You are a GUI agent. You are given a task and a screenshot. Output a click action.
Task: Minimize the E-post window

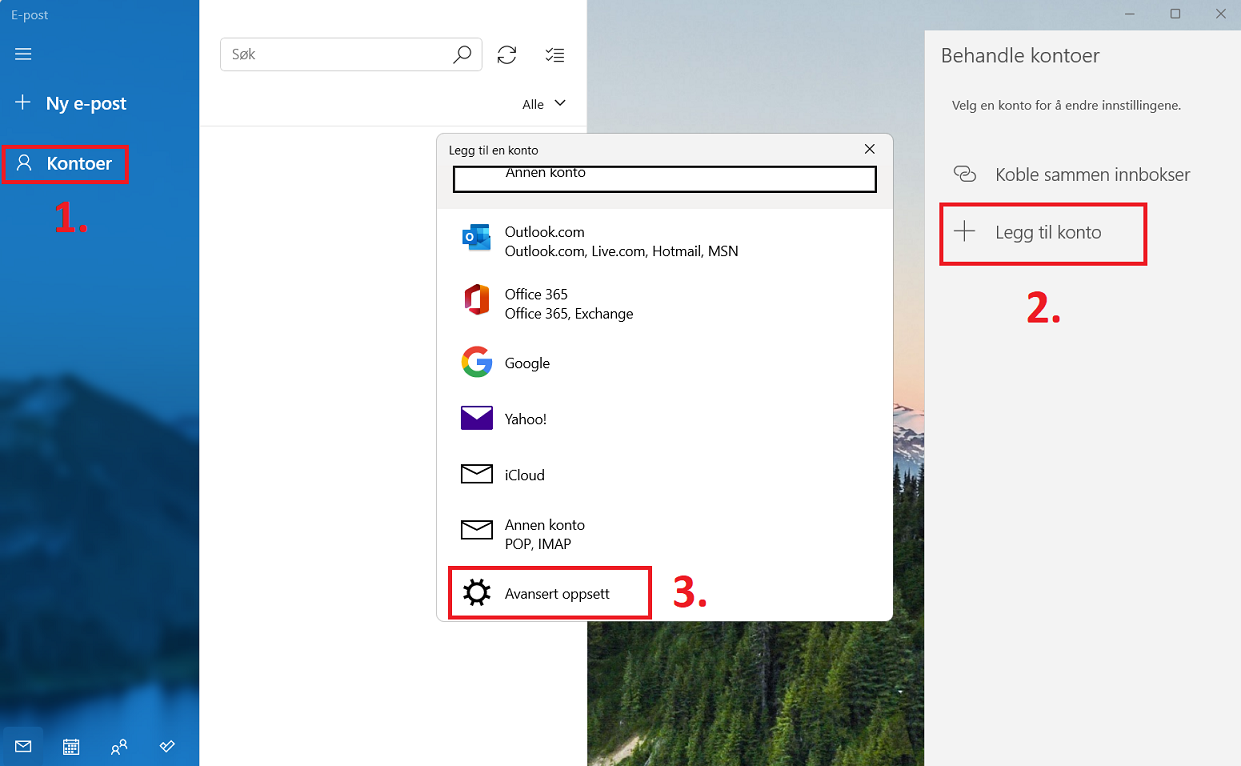click(1129, 14)
